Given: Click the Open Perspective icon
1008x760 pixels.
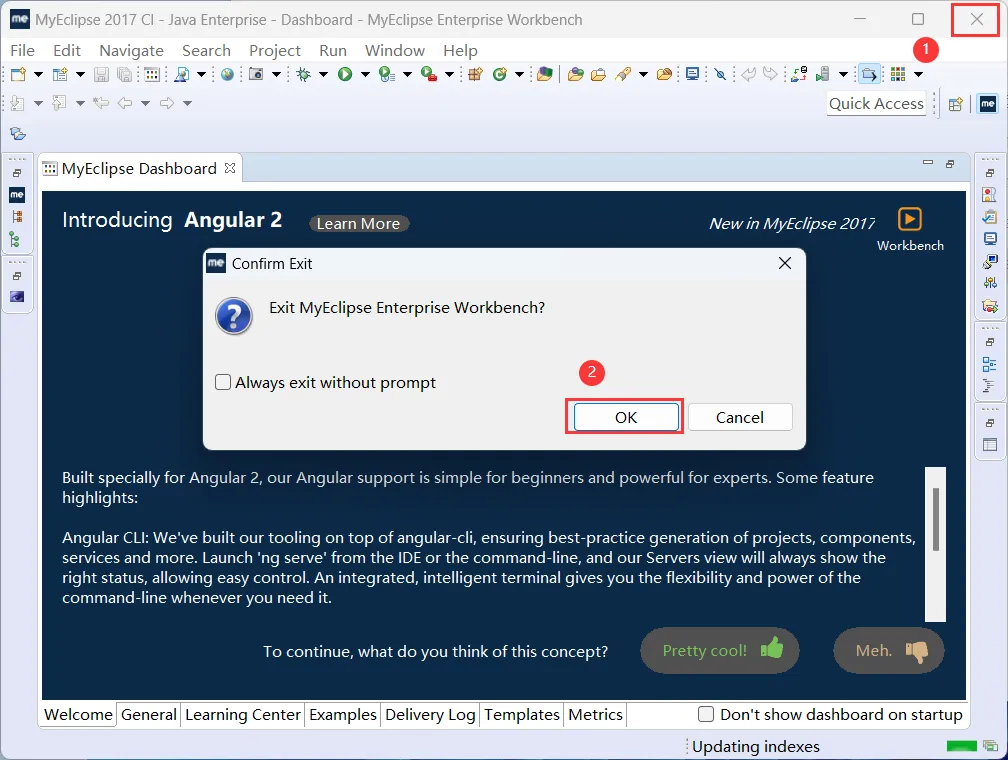Looking at the screenshot, I should [x=956, y=104].
